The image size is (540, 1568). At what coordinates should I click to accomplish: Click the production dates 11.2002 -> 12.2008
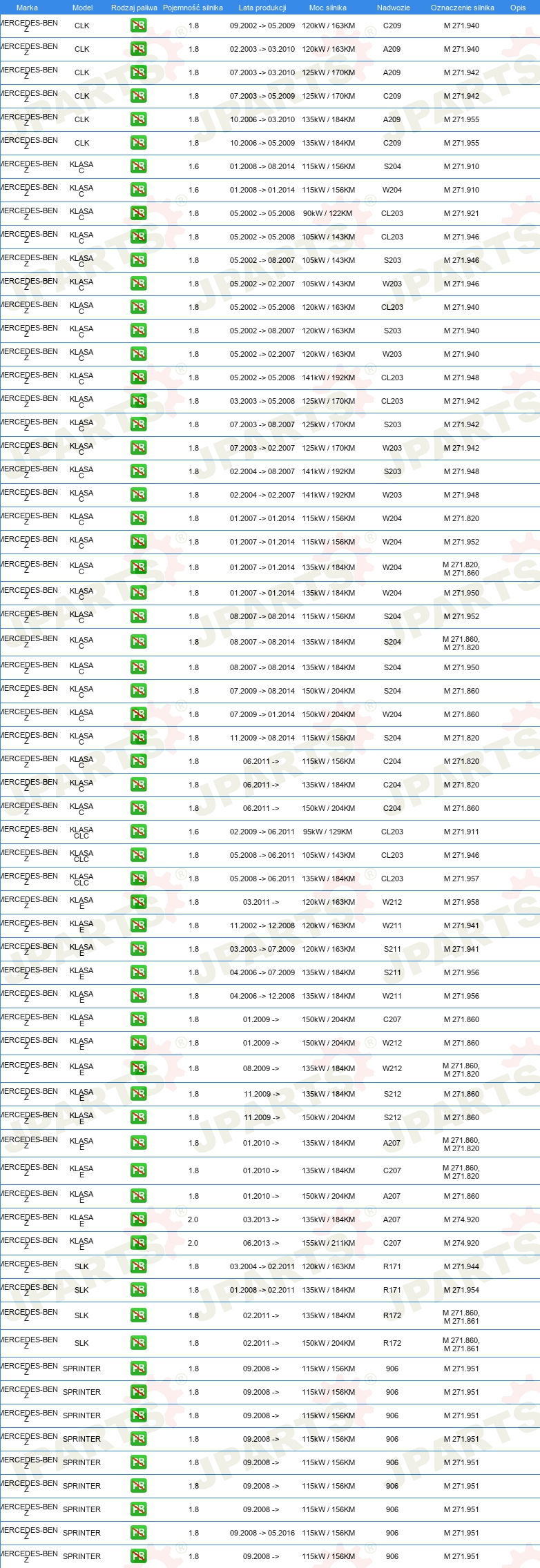(262, 925)
